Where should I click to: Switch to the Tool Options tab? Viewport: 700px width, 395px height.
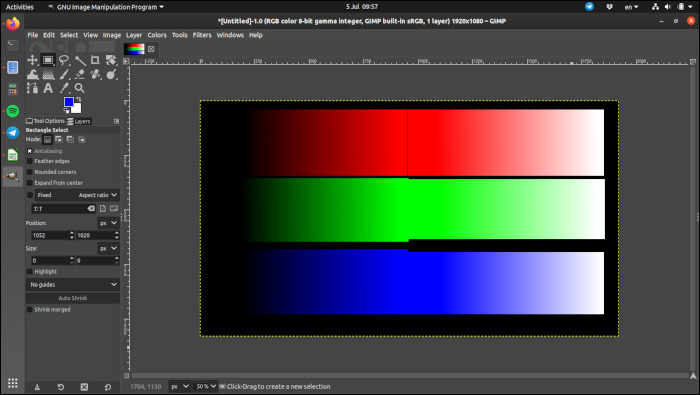click(x=45, y=121)
